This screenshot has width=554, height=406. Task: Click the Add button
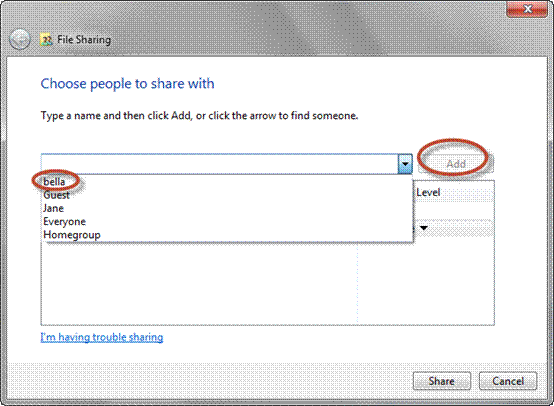(x=456, y=164)
